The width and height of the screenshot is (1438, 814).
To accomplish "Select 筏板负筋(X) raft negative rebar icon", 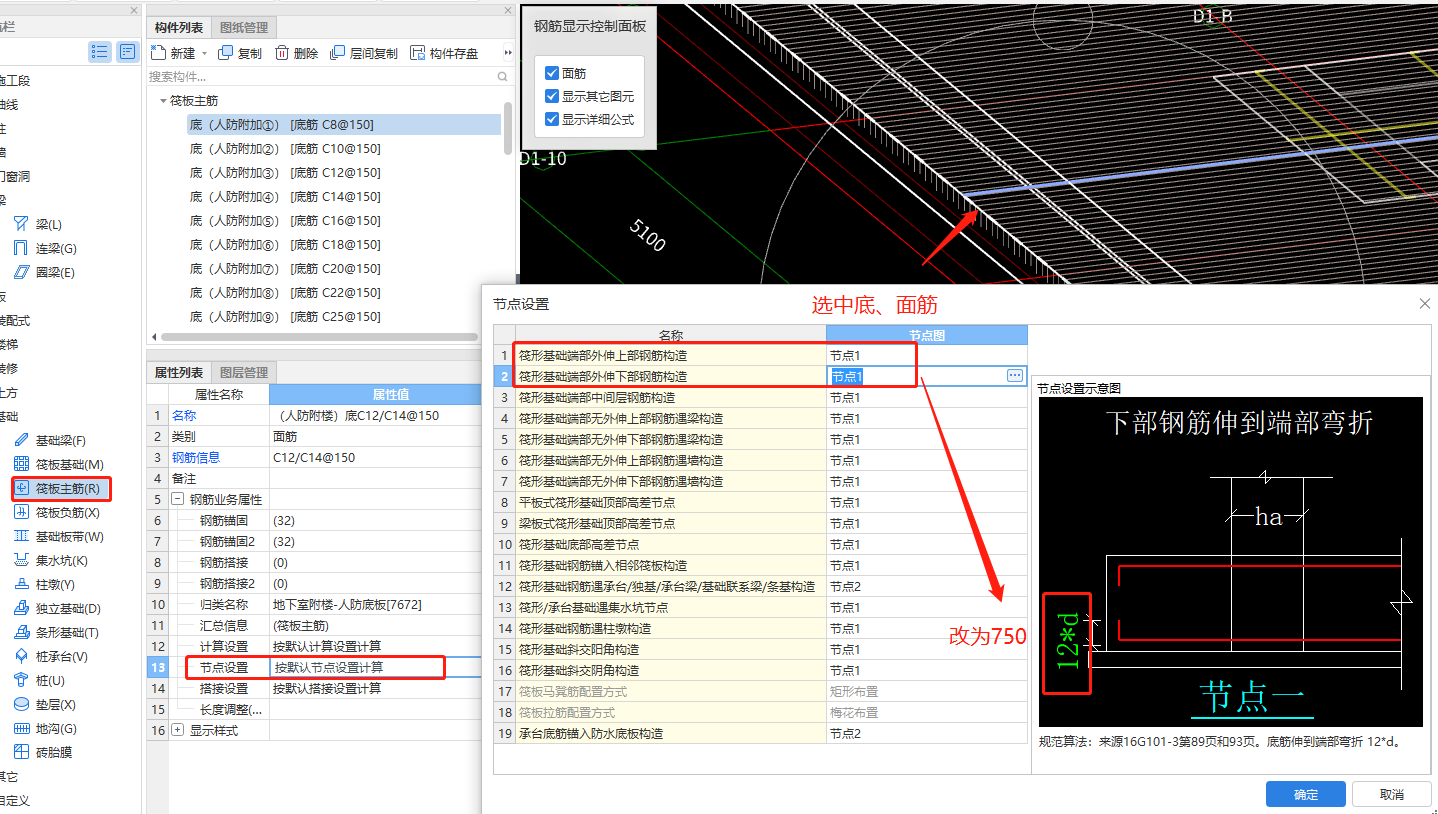I will [x=21, y=512].
